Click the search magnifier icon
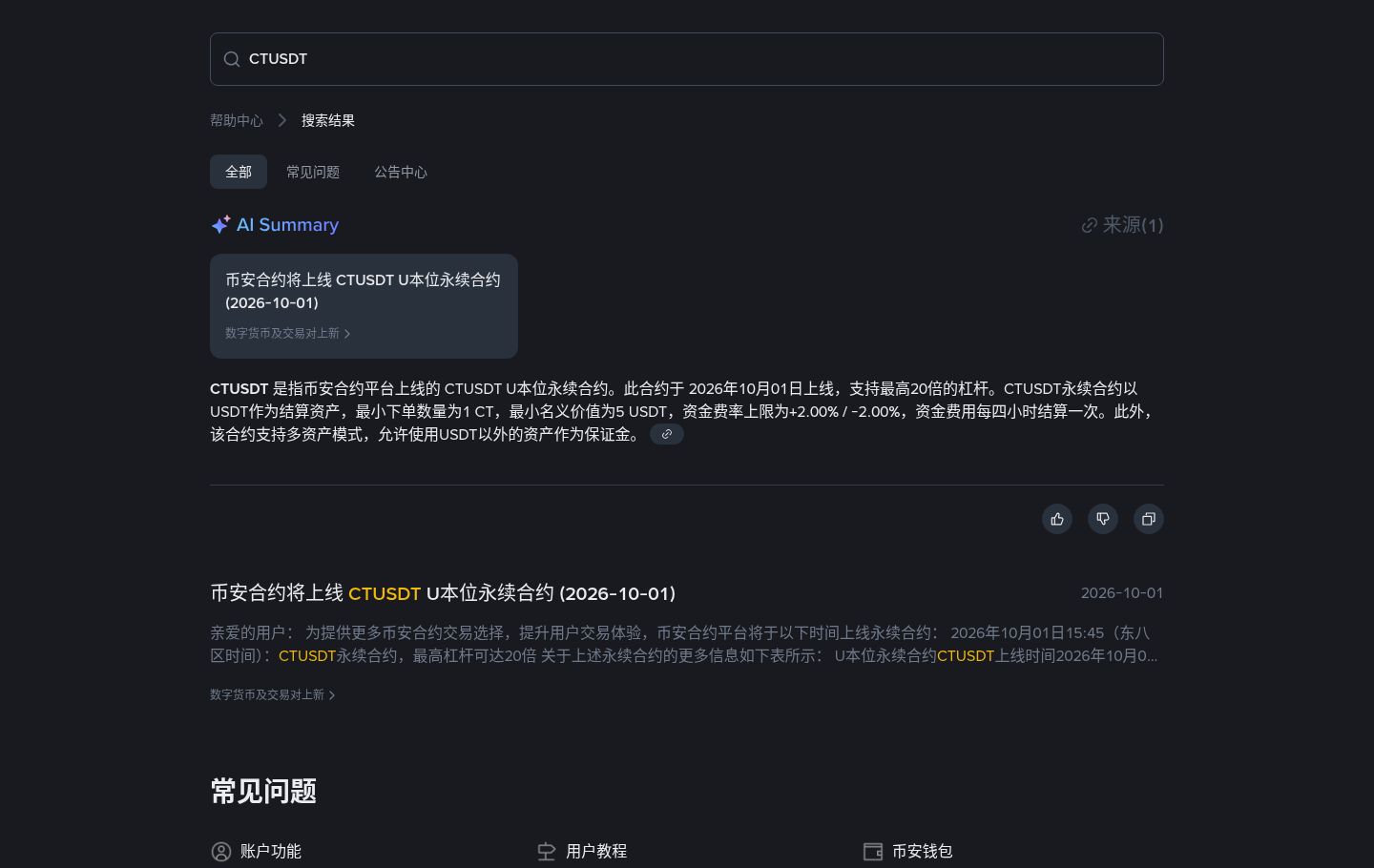Image resolution: width=1374 pixels, height=868 pixels. [232, 59]
